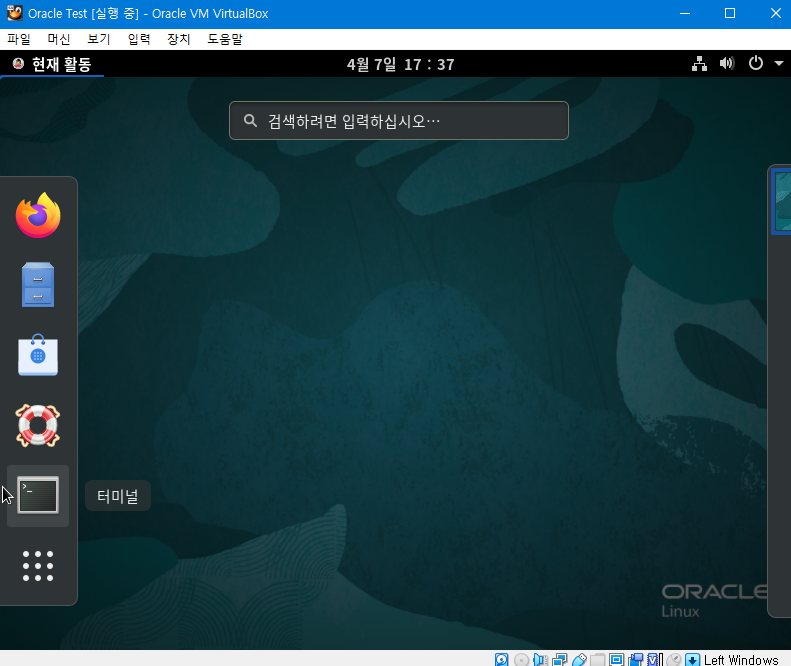Click the volume speaker icon
The image size is (791, 666).
(x=727, y=64)
